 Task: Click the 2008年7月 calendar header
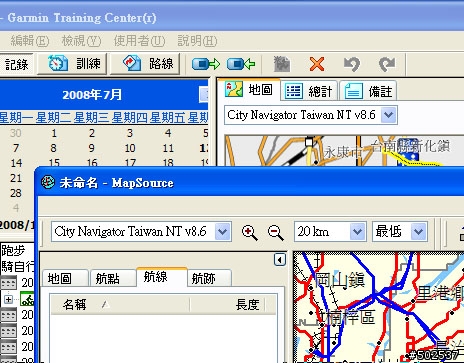click(x=92, y=95)
